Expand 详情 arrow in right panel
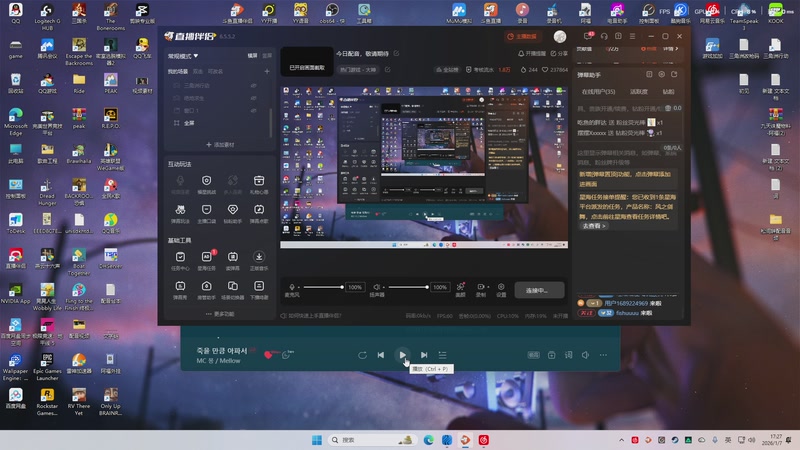The width and height of the screenshot is (800, 450). coord(670,49)
